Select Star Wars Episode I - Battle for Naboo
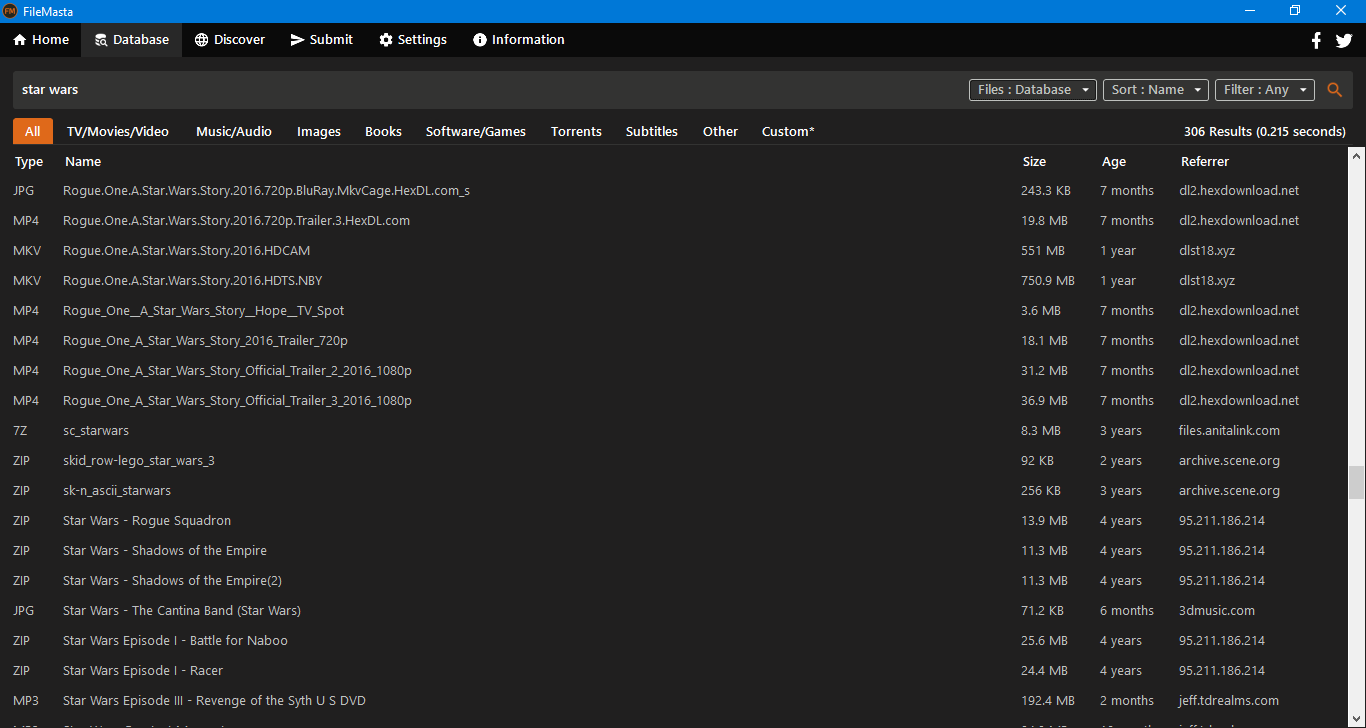Screen dimensions: 1366x728 tap(674, 641)
